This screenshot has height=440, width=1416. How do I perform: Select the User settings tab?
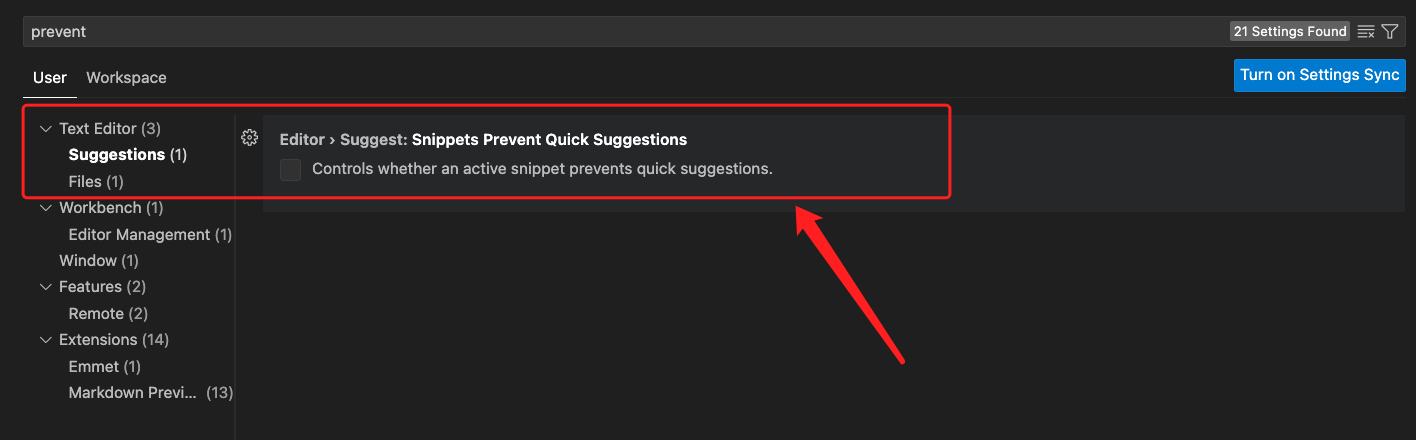tap(50, 77)
